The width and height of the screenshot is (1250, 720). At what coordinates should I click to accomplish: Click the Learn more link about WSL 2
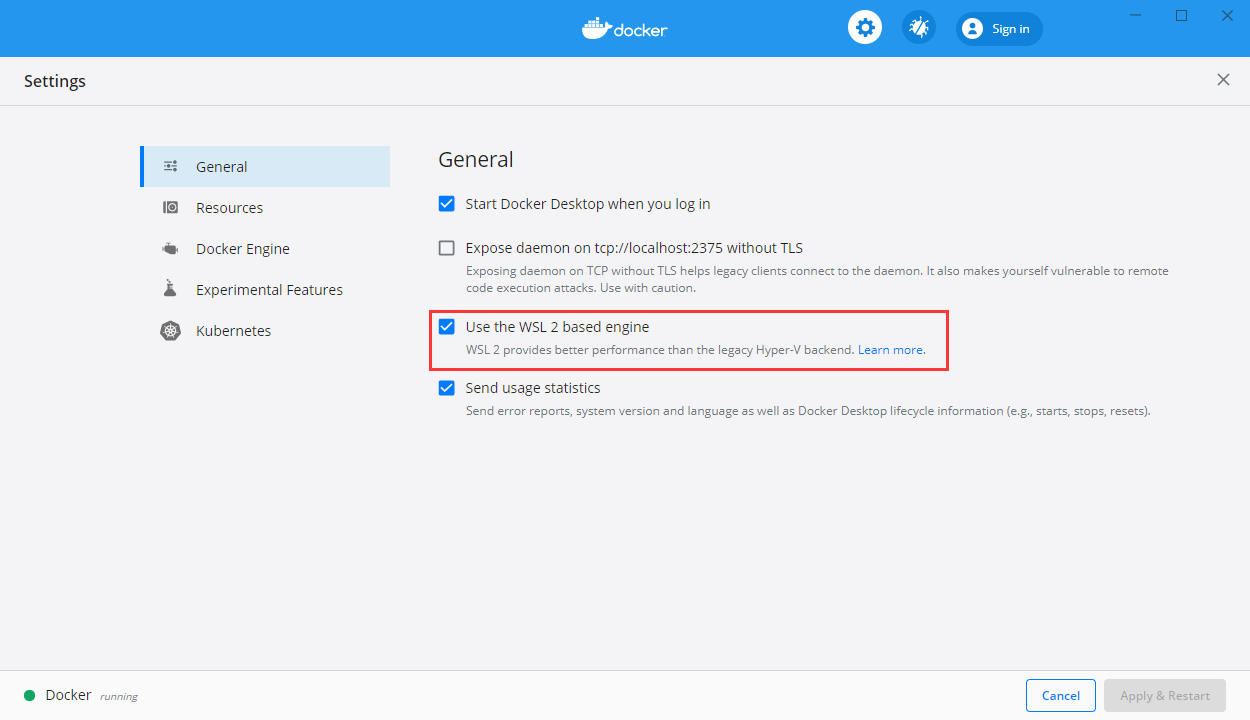click(889, 349)
